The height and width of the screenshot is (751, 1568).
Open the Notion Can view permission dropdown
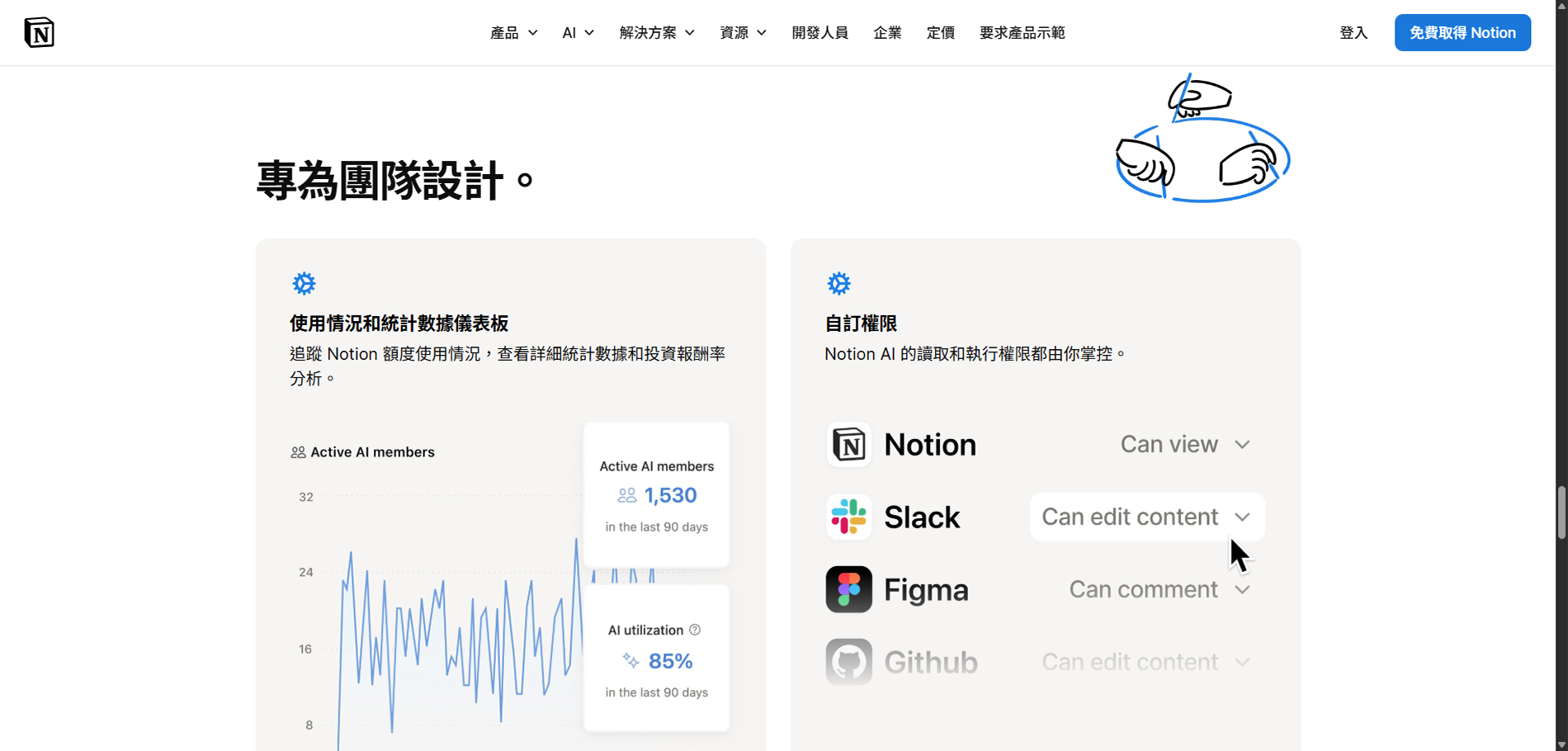point(1185,444)
